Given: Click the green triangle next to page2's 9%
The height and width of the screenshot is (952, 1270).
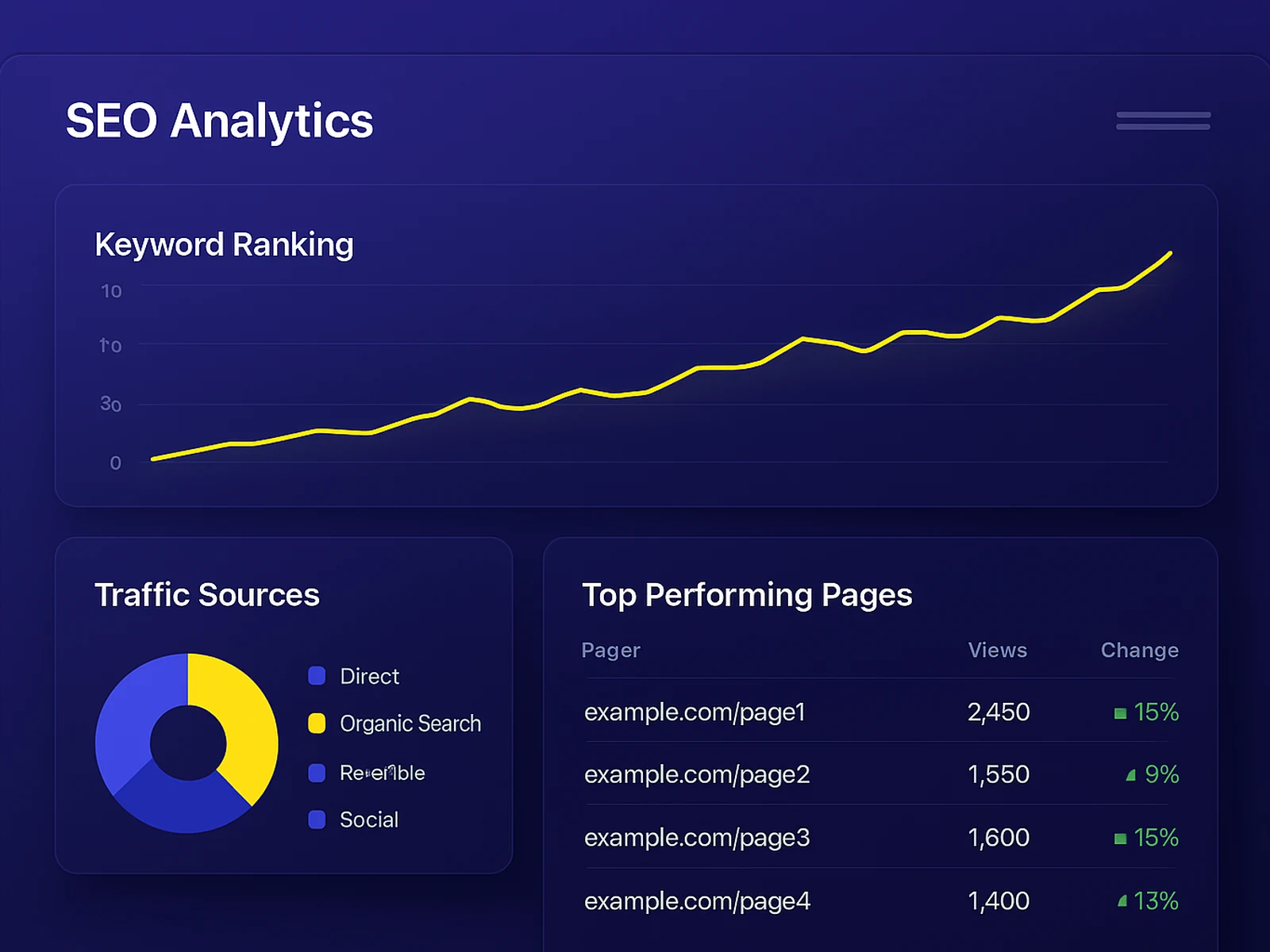Looking at the screenshot, I should pos(1133,775).
